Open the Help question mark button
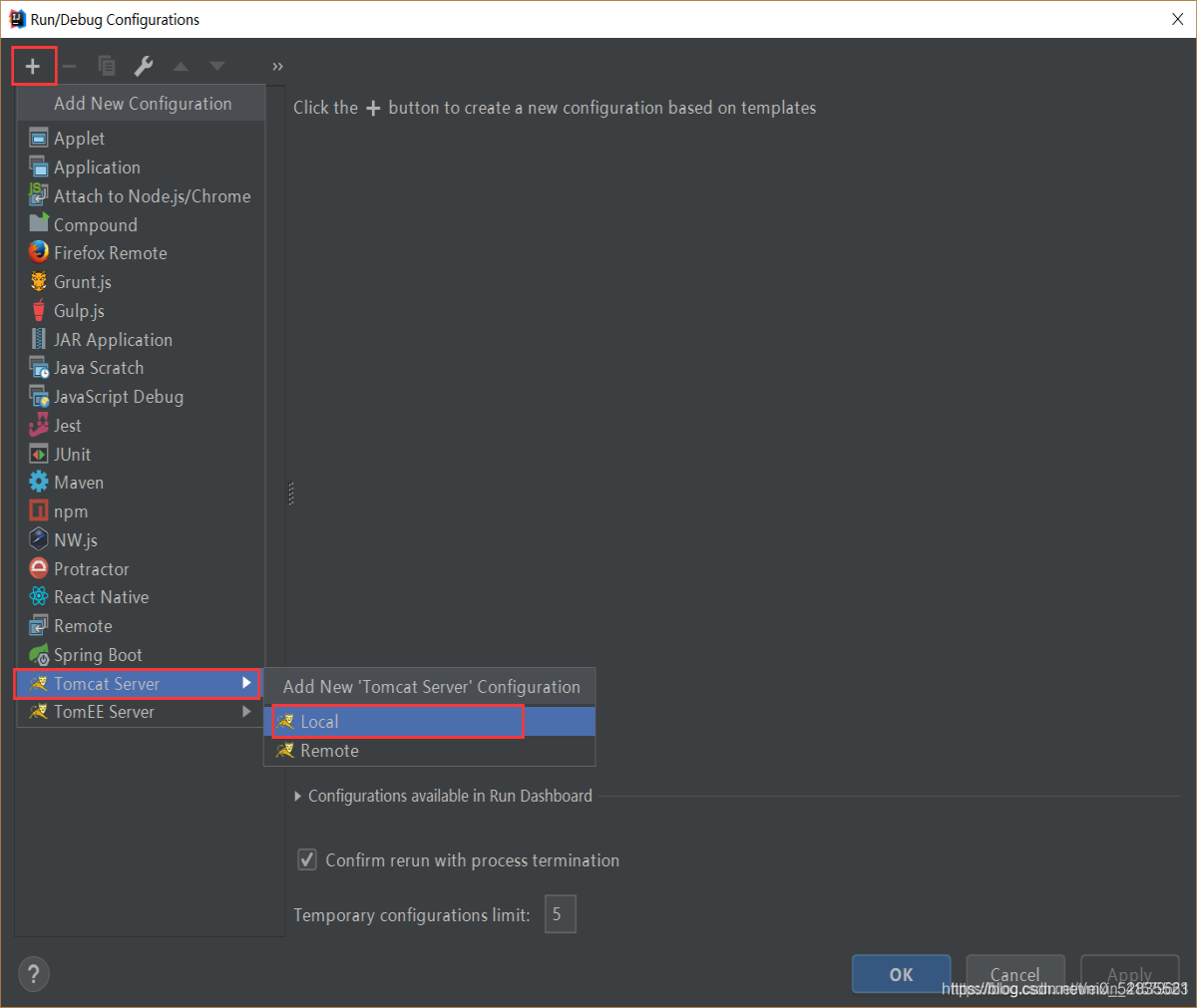Image resolution: width=1197 pixels, height=1008 pixels. pos(33,974)
